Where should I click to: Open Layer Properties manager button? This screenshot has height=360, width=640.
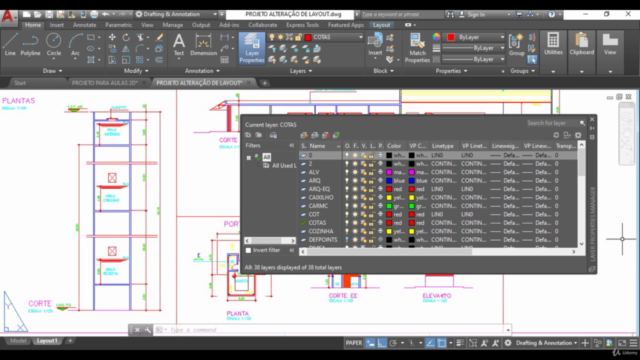pos(252,48)
